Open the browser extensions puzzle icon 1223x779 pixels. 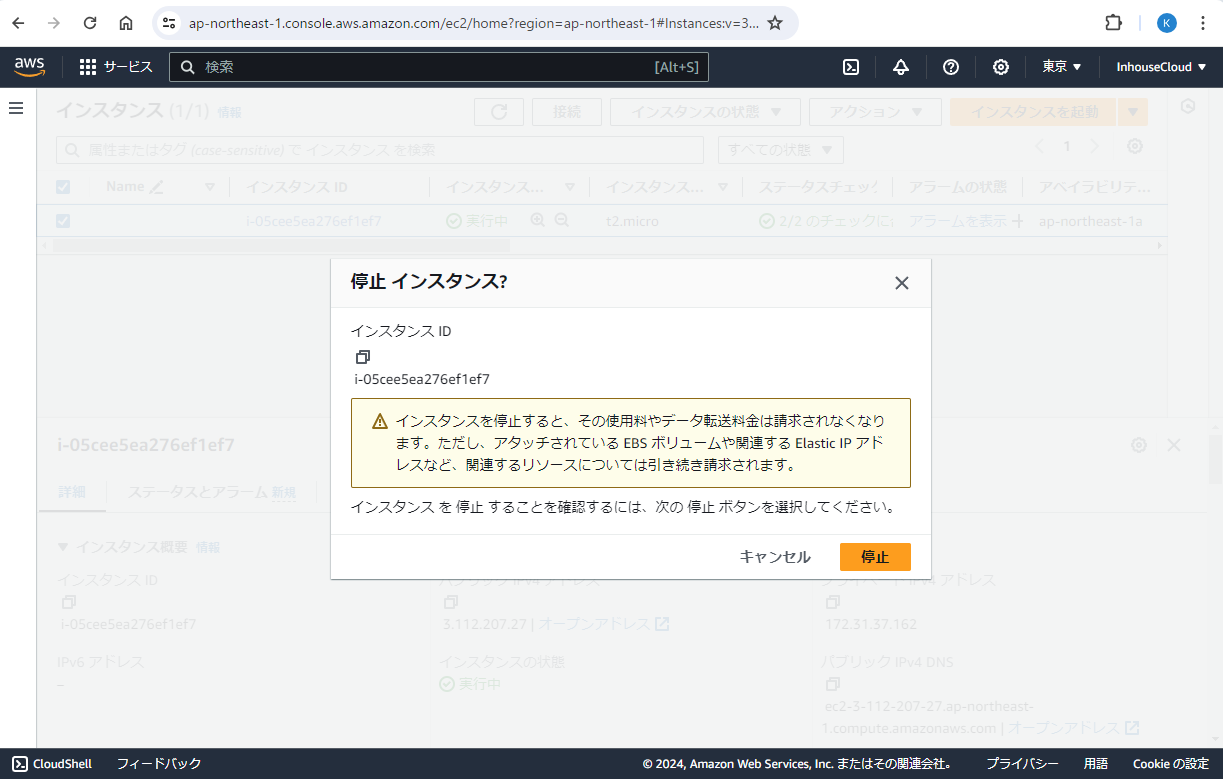tap(1113, 23)
